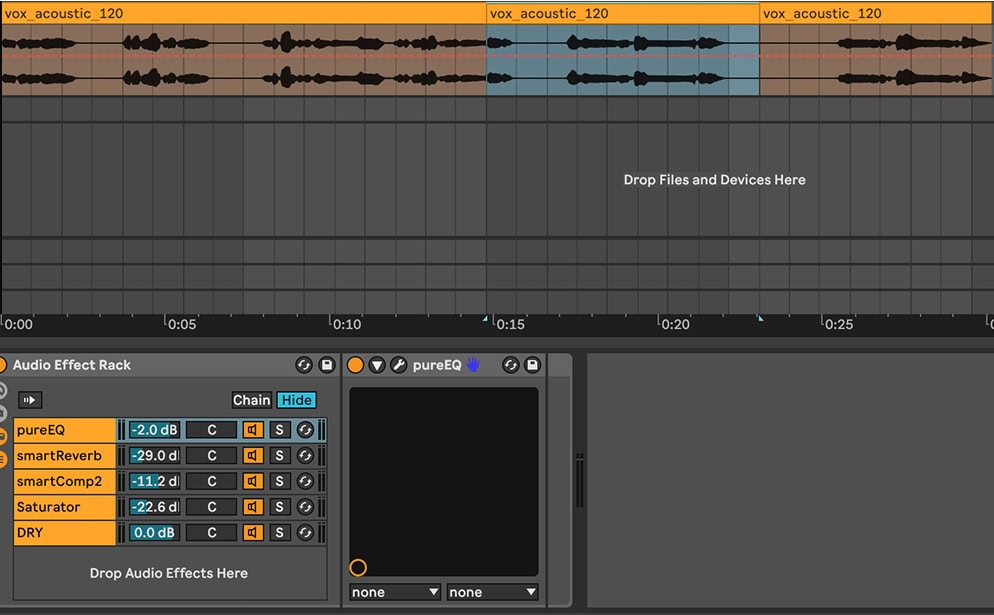The image size is (994, 615).
Task: Mute the DRY chain with its speaker
Action: [x=253, y=533]
